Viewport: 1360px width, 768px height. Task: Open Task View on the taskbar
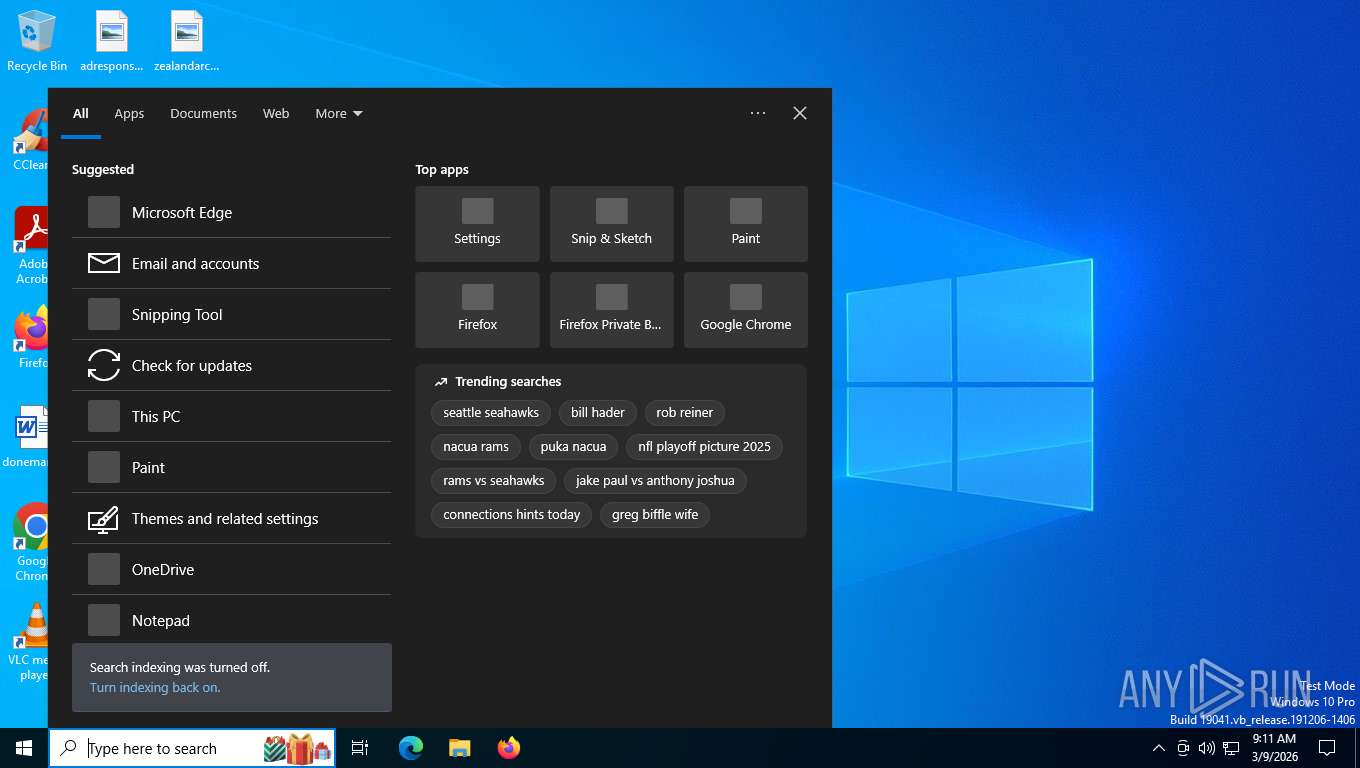click(x=360, y=748)
